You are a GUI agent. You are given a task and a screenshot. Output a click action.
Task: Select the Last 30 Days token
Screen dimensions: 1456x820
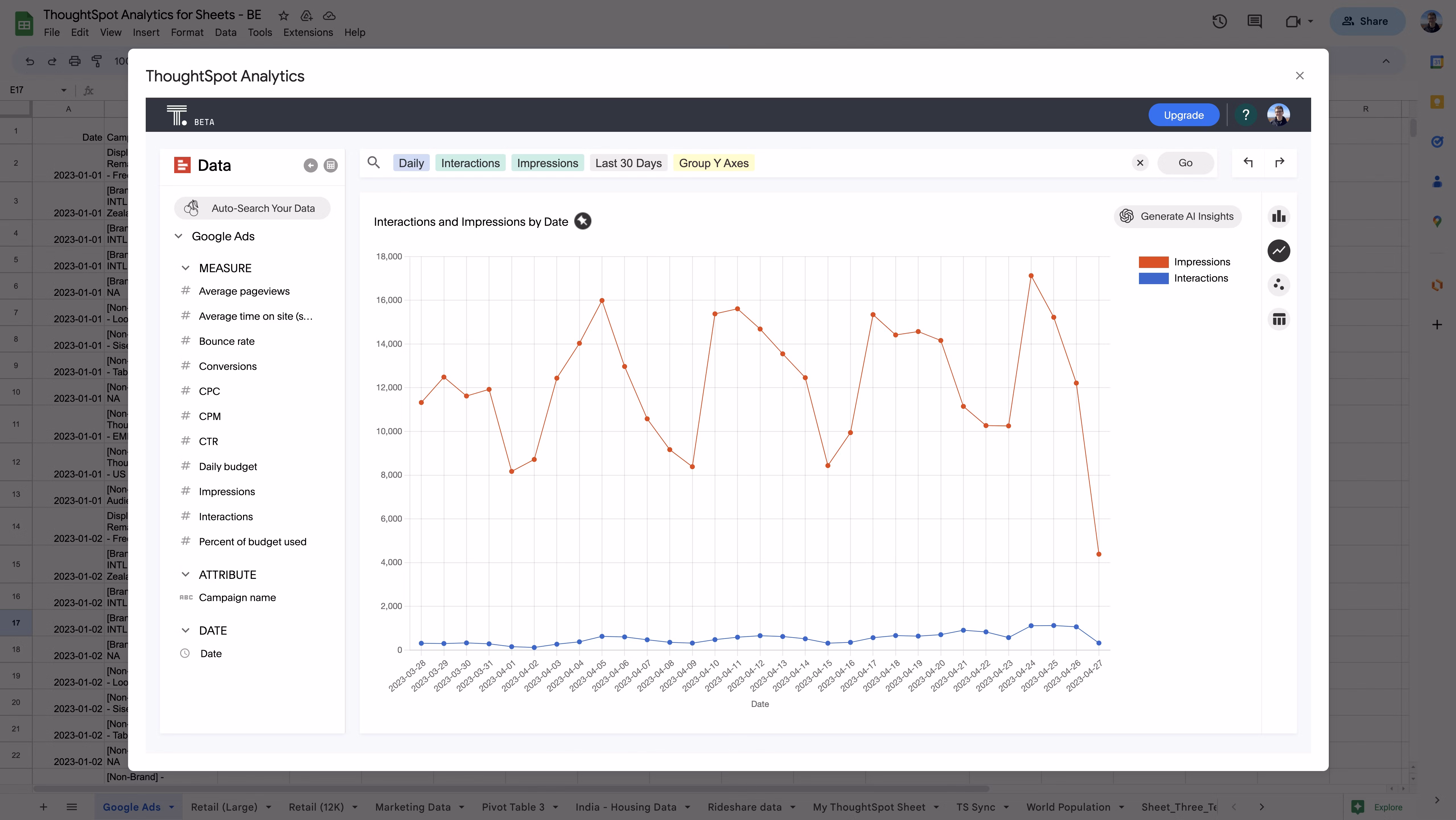(628, 163)
